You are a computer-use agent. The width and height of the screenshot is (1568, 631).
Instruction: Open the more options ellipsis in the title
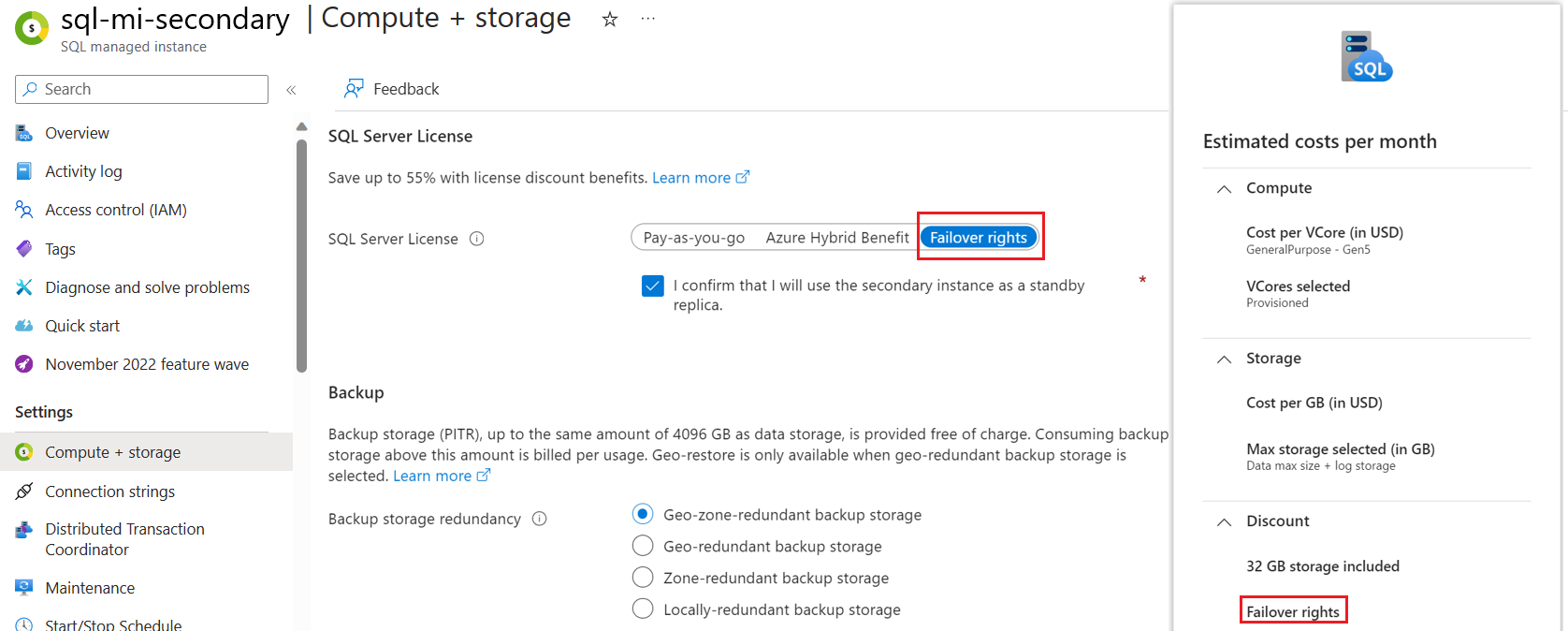[x=647, y=19]
